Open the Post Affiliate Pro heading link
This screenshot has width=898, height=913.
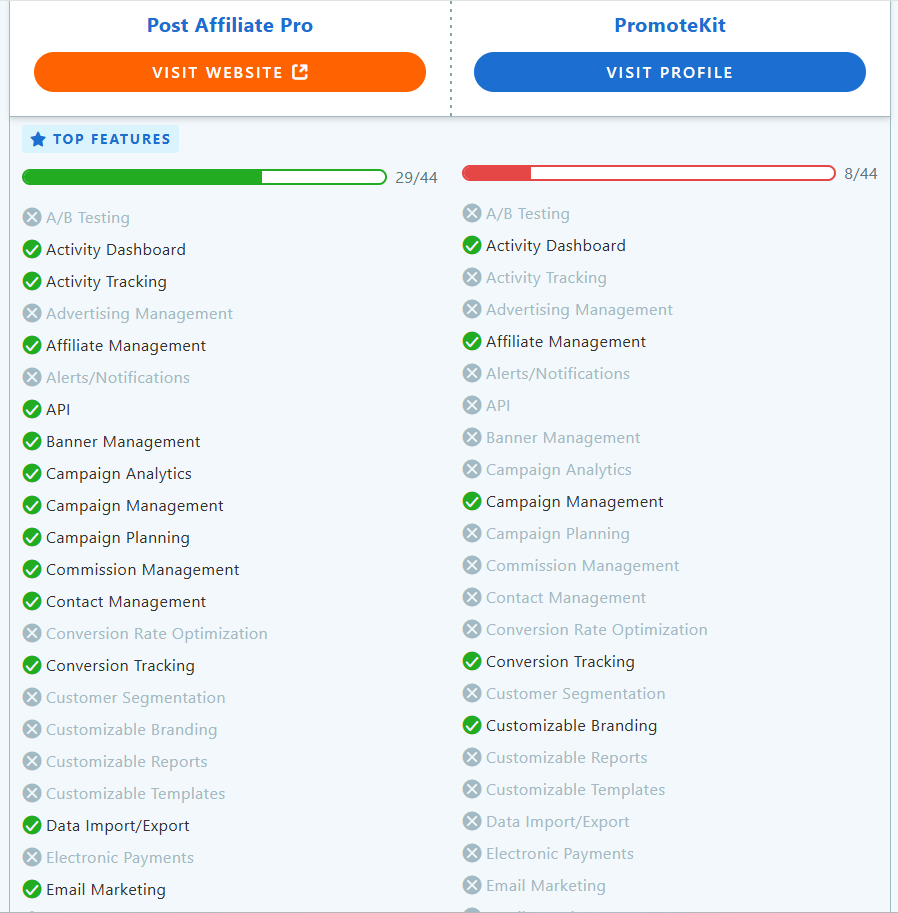point(229,25)
